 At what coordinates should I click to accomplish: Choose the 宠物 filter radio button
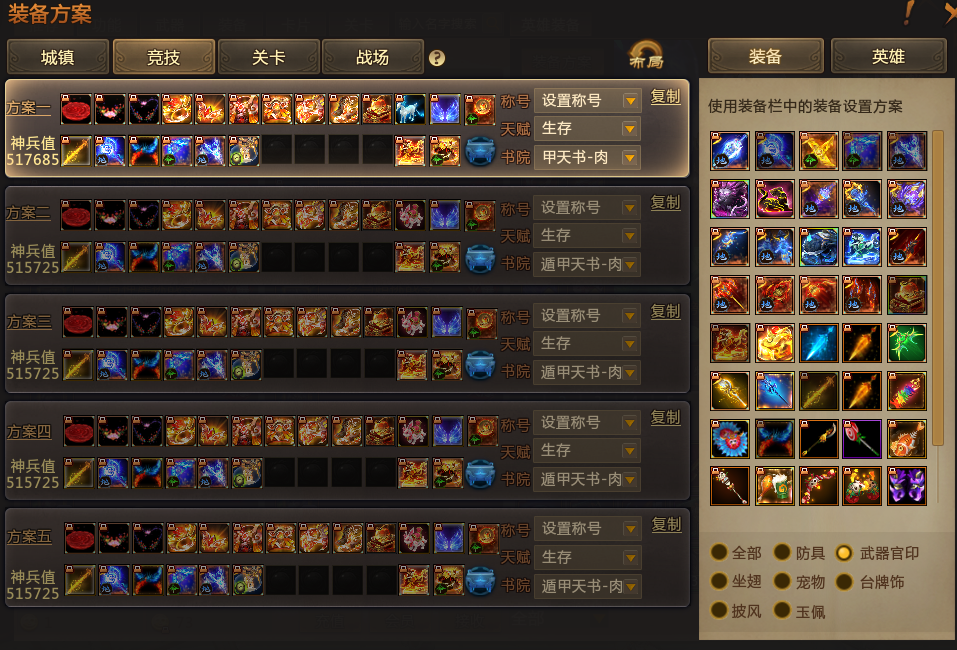click(x=782, y=581)
